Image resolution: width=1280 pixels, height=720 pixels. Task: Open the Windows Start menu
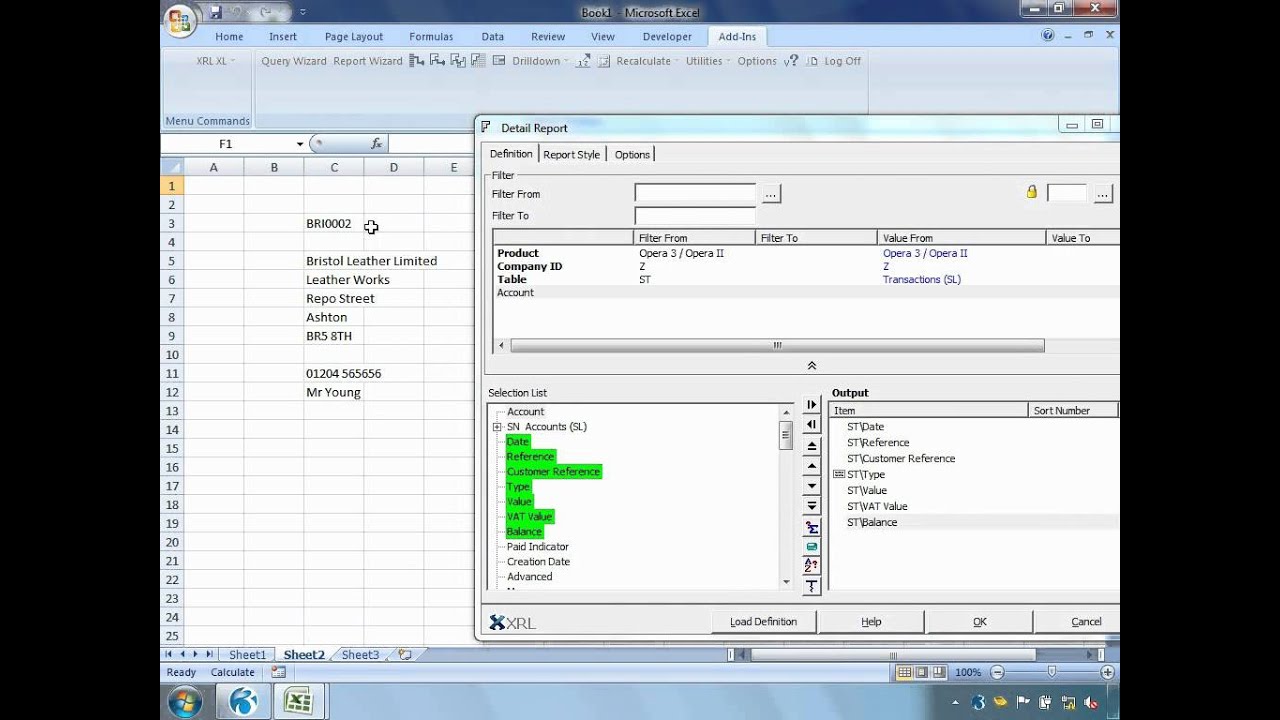(x=185, y=701)
